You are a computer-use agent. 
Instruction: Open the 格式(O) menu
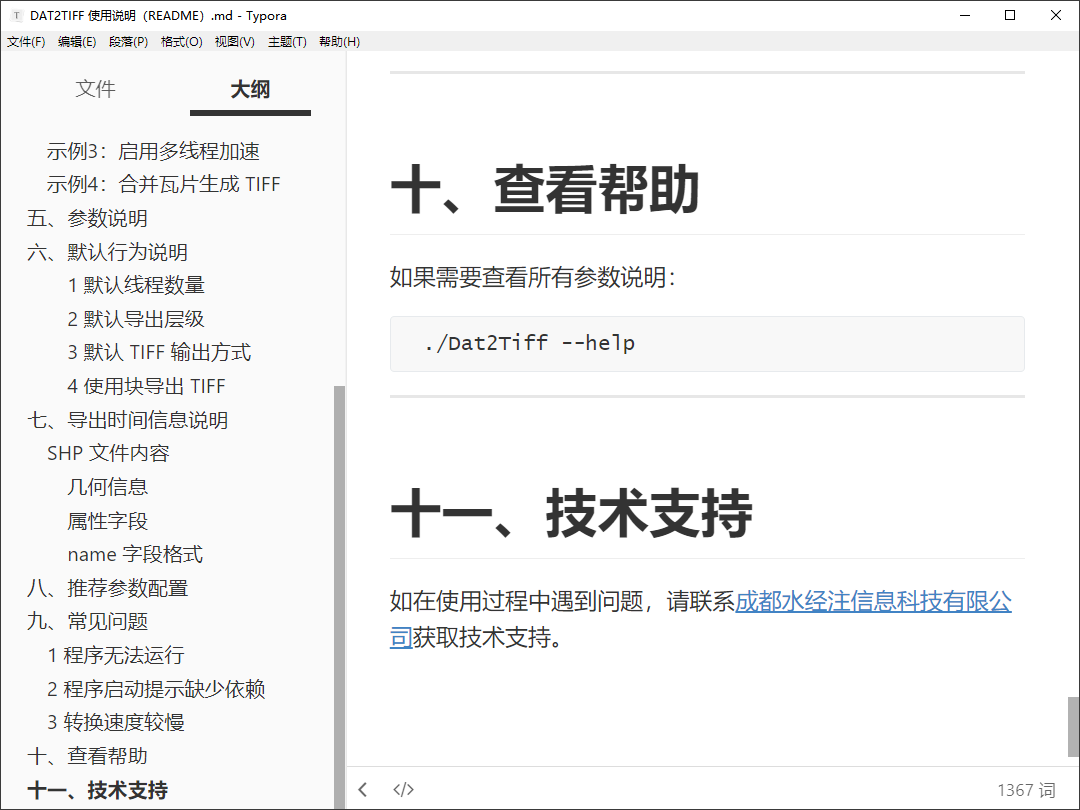pos(181,41)
